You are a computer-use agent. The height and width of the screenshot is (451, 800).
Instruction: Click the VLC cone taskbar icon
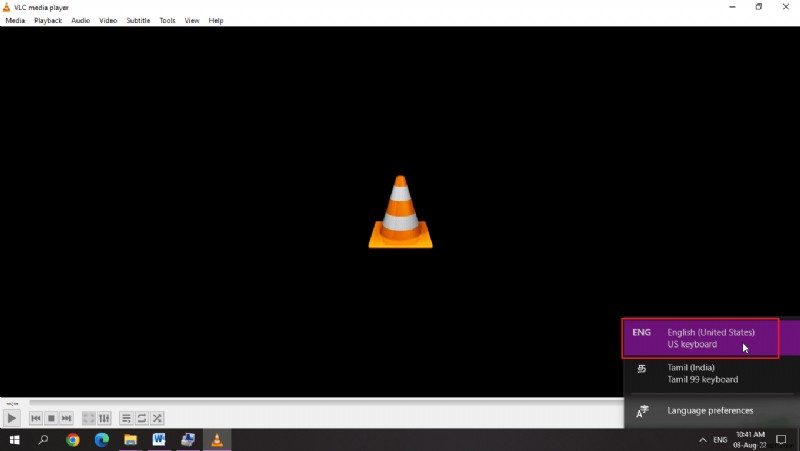(x=217, y=440)
